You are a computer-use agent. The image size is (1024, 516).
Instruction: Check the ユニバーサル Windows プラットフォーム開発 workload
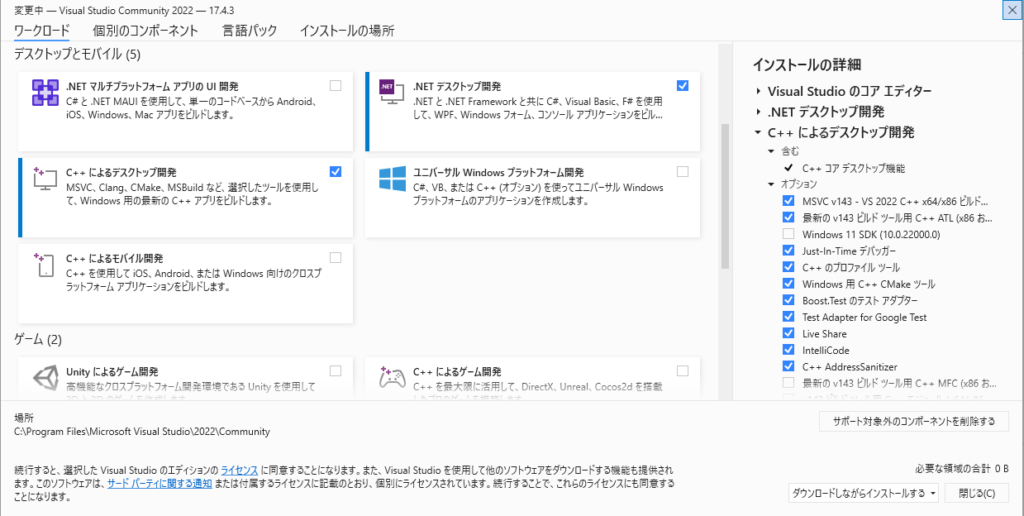682,172
